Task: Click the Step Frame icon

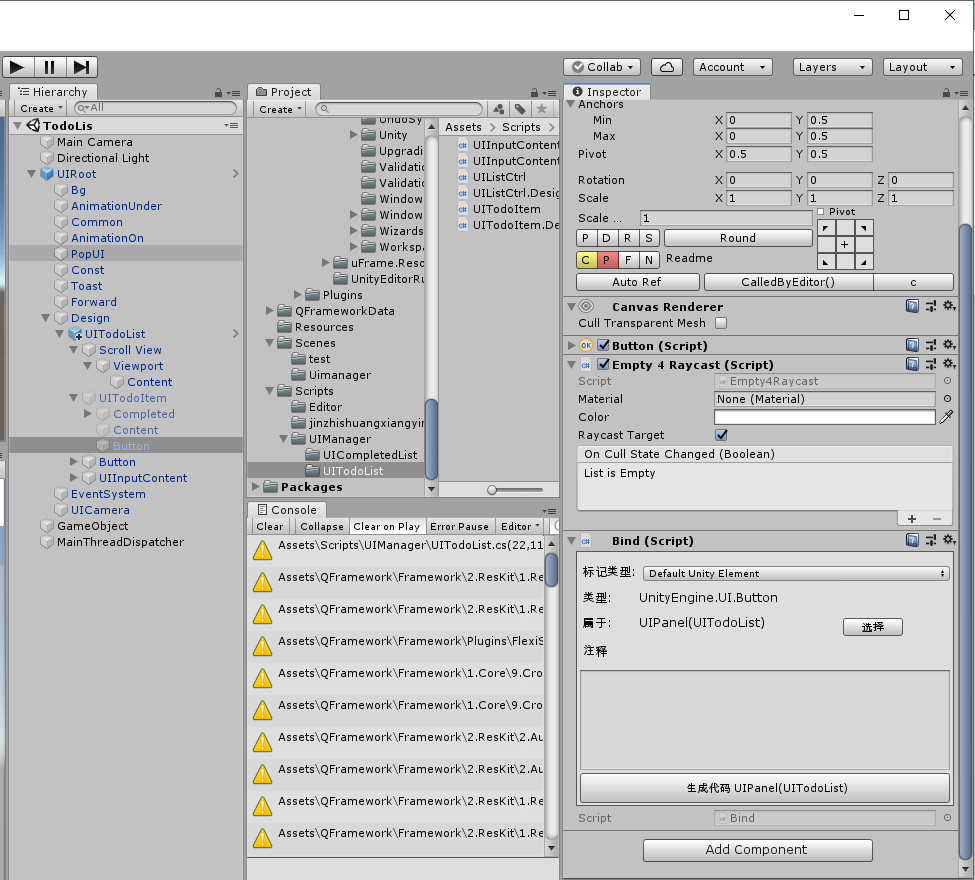Action: [80, 67]
